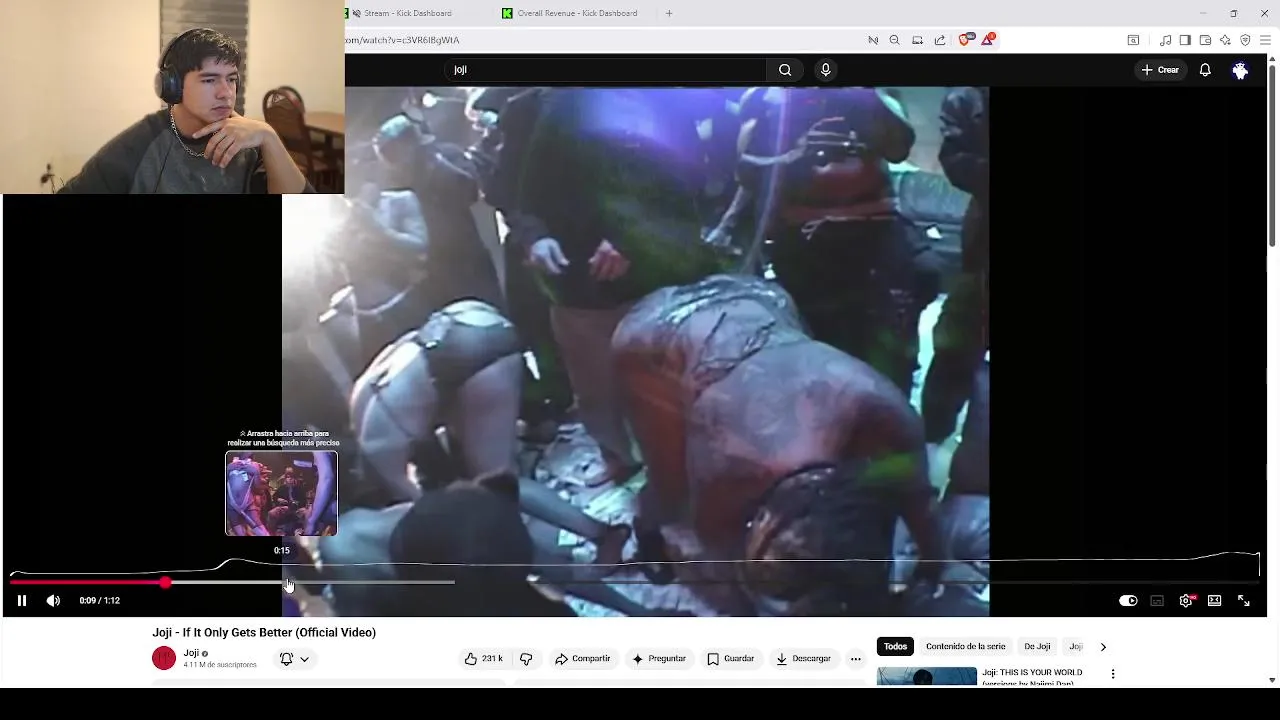Click the install-app icon in the address bar

pyautogui.click(x=917, y=40)
